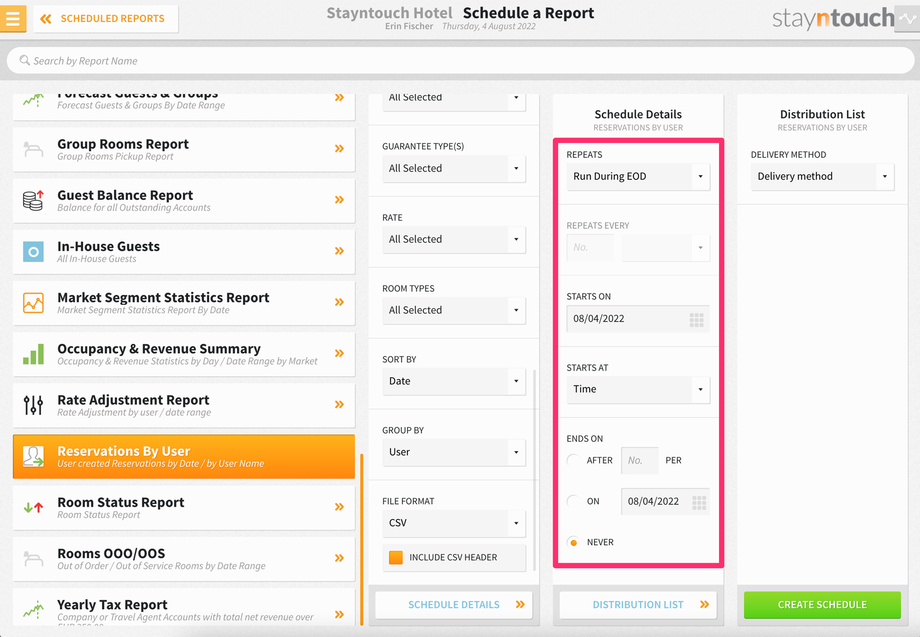Open the Delivery method dropdown
Image resolution: width=920 pixels, height=637 pixels.
point(822,177)
